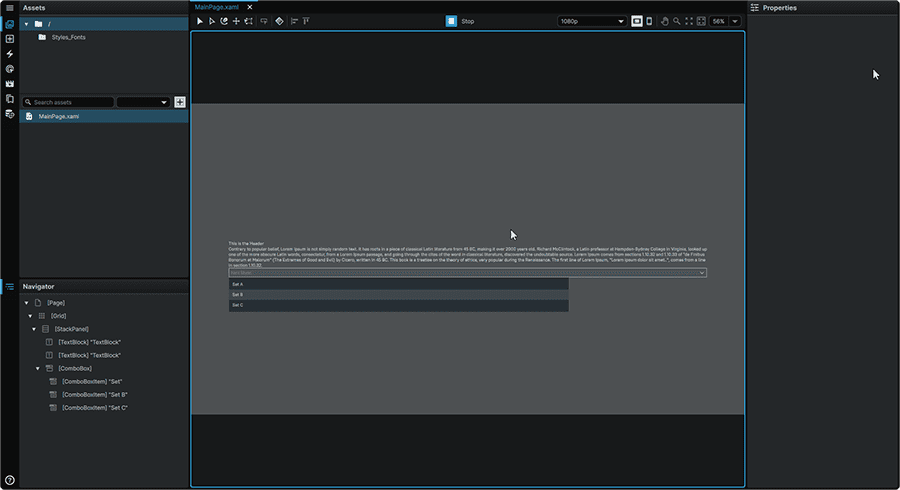900x490 pixels.
Task: Choose Set A in the dropdown list
Action: point(398,284)
